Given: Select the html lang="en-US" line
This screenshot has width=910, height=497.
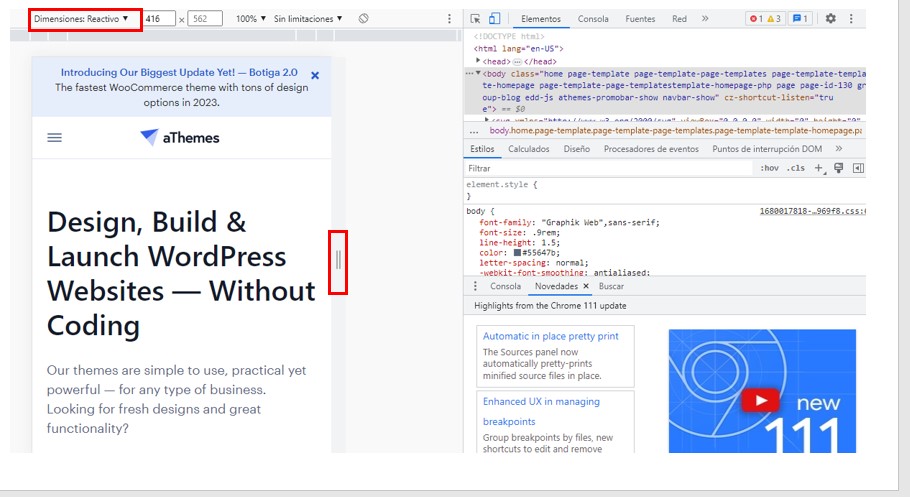Looking at the screenshot, I should (518, 49).
